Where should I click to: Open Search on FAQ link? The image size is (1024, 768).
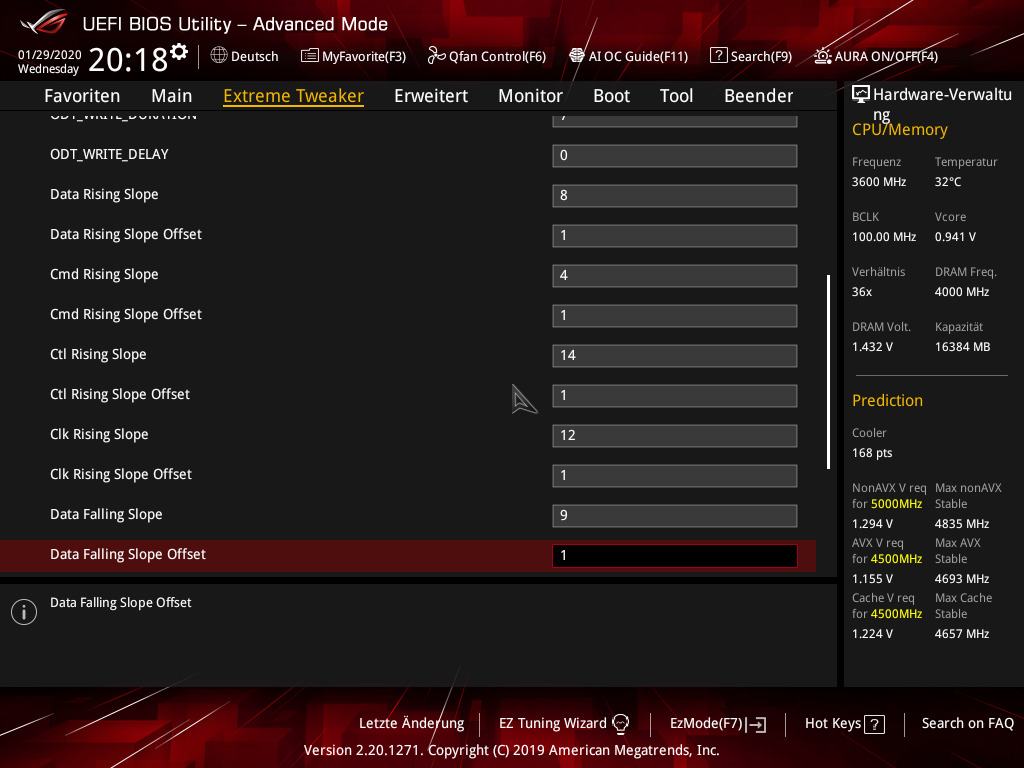[967, 724]
